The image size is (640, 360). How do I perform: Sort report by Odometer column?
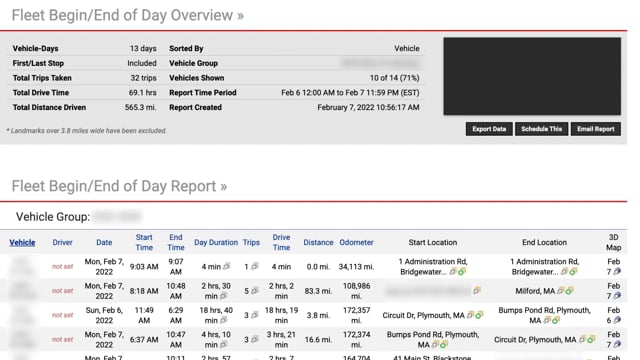click(356, 242)
